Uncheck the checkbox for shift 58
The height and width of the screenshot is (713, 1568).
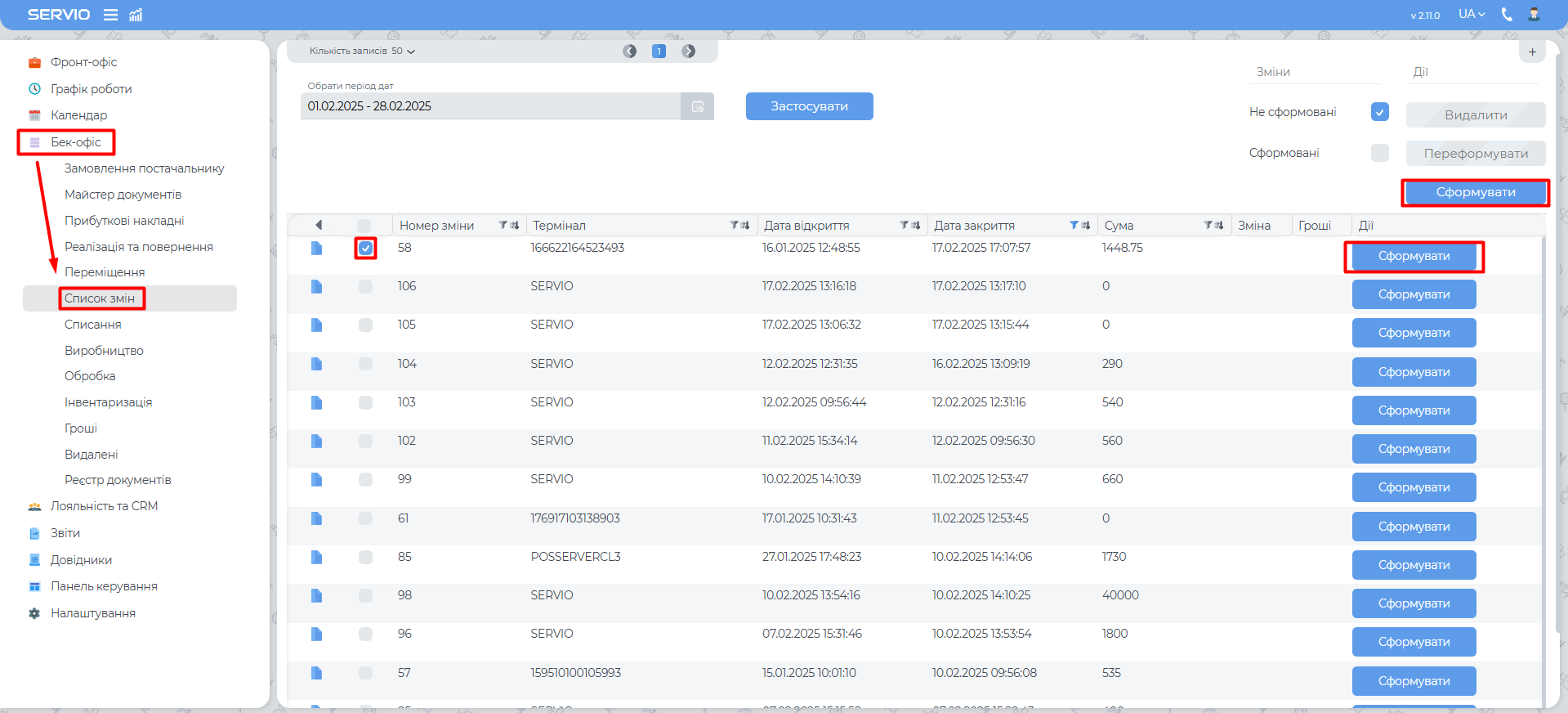[365, 248]
